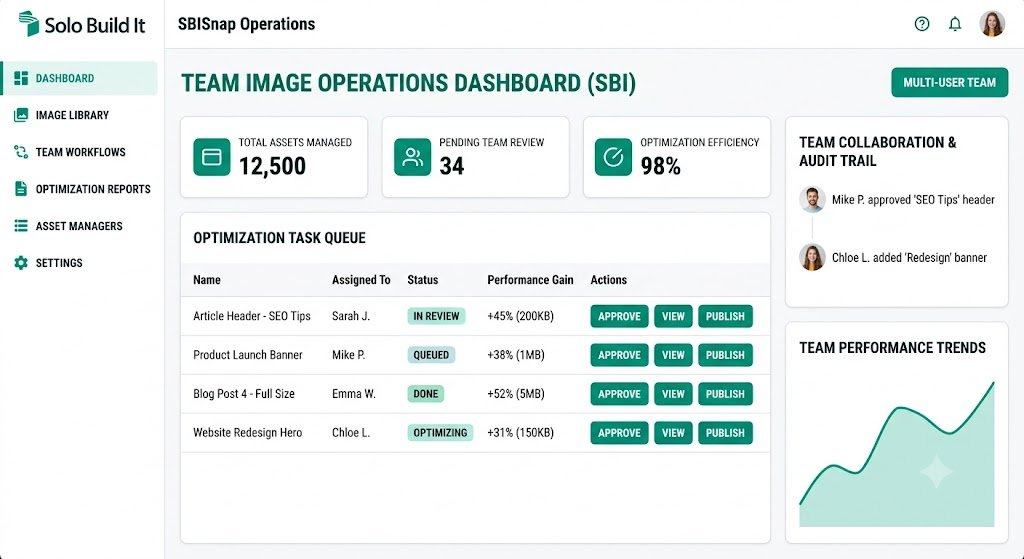Publish Blog Post 4 - Full Size
The height and width of the screenshot is (559, 1024).
pos(725,394)
